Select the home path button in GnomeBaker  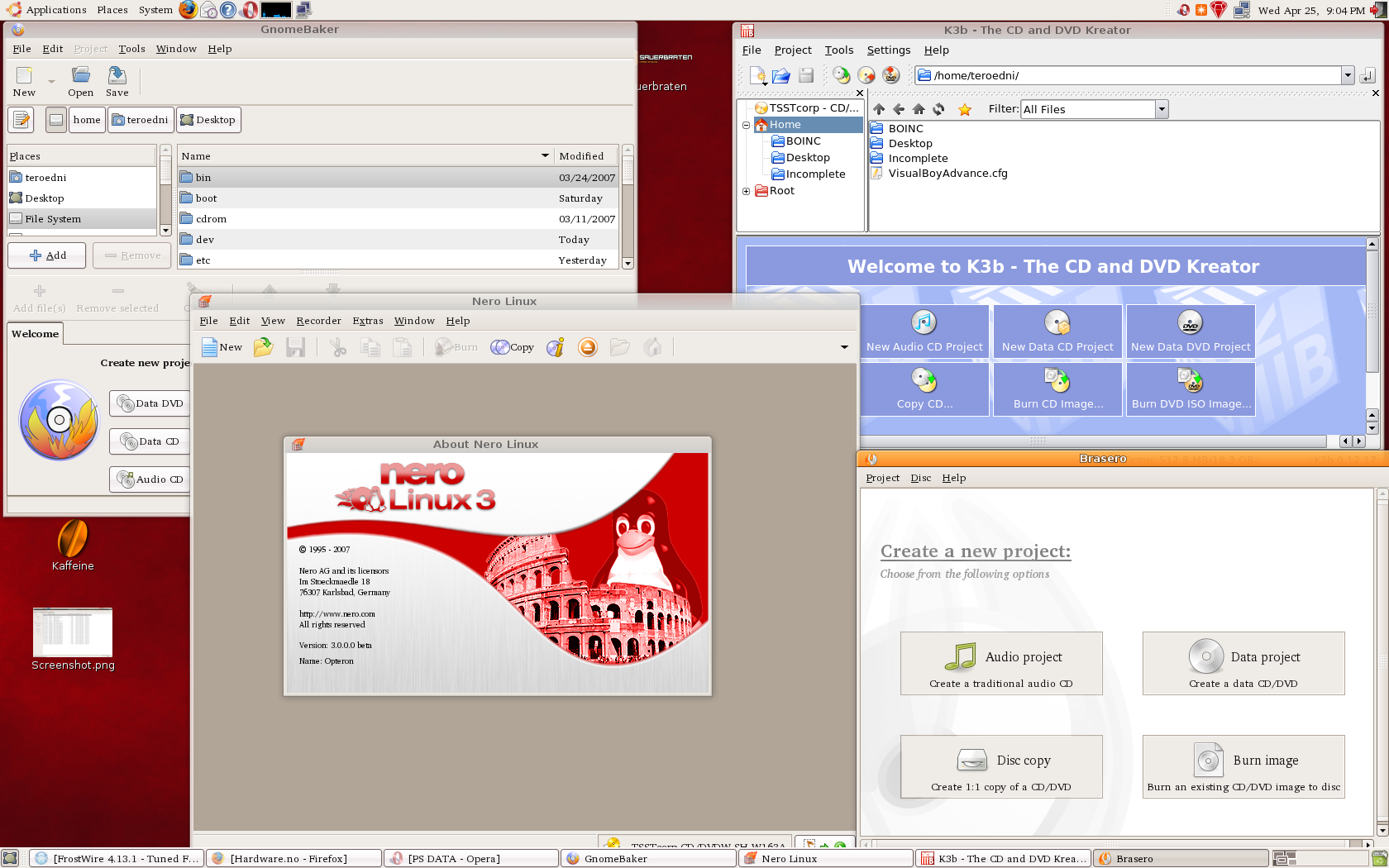click(87, 120)
